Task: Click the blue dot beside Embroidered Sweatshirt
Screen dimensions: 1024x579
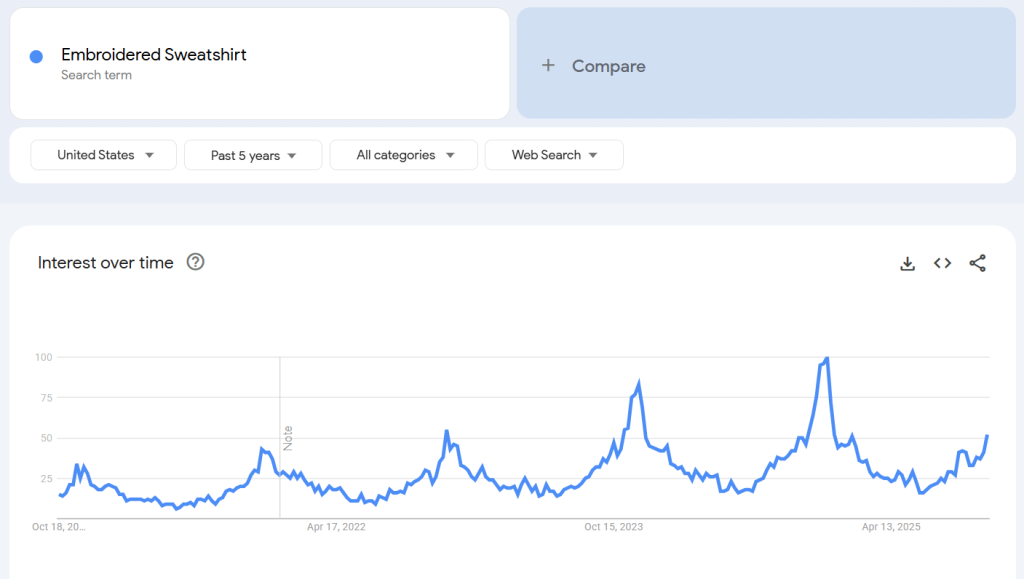Action: coord(36,57)
